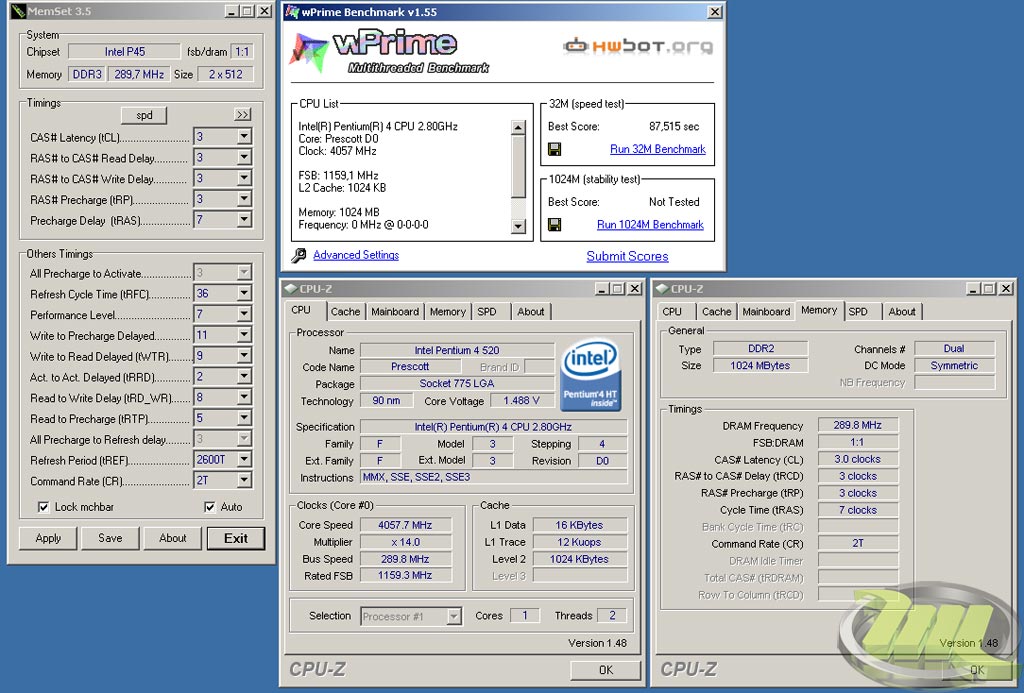Click the Run 1024M Benchmark link
Viewport: 1024px width, 693px height.
click(x=650, y=225)
